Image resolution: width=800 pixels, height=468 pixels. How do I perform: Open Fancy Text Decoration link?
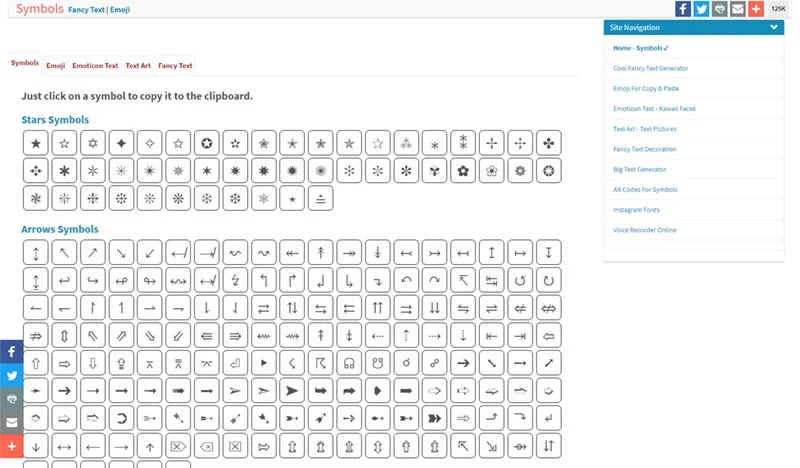click(x=644, y=149)
